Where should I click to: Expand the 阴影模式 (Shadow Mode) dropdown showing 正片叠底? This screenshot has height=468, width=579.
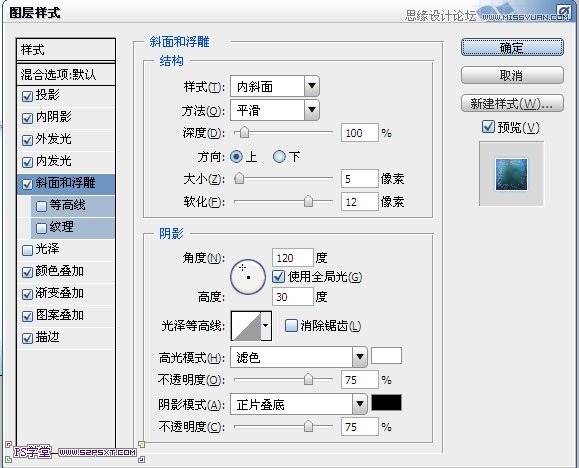pyautogui.click(x=298, y=404)
